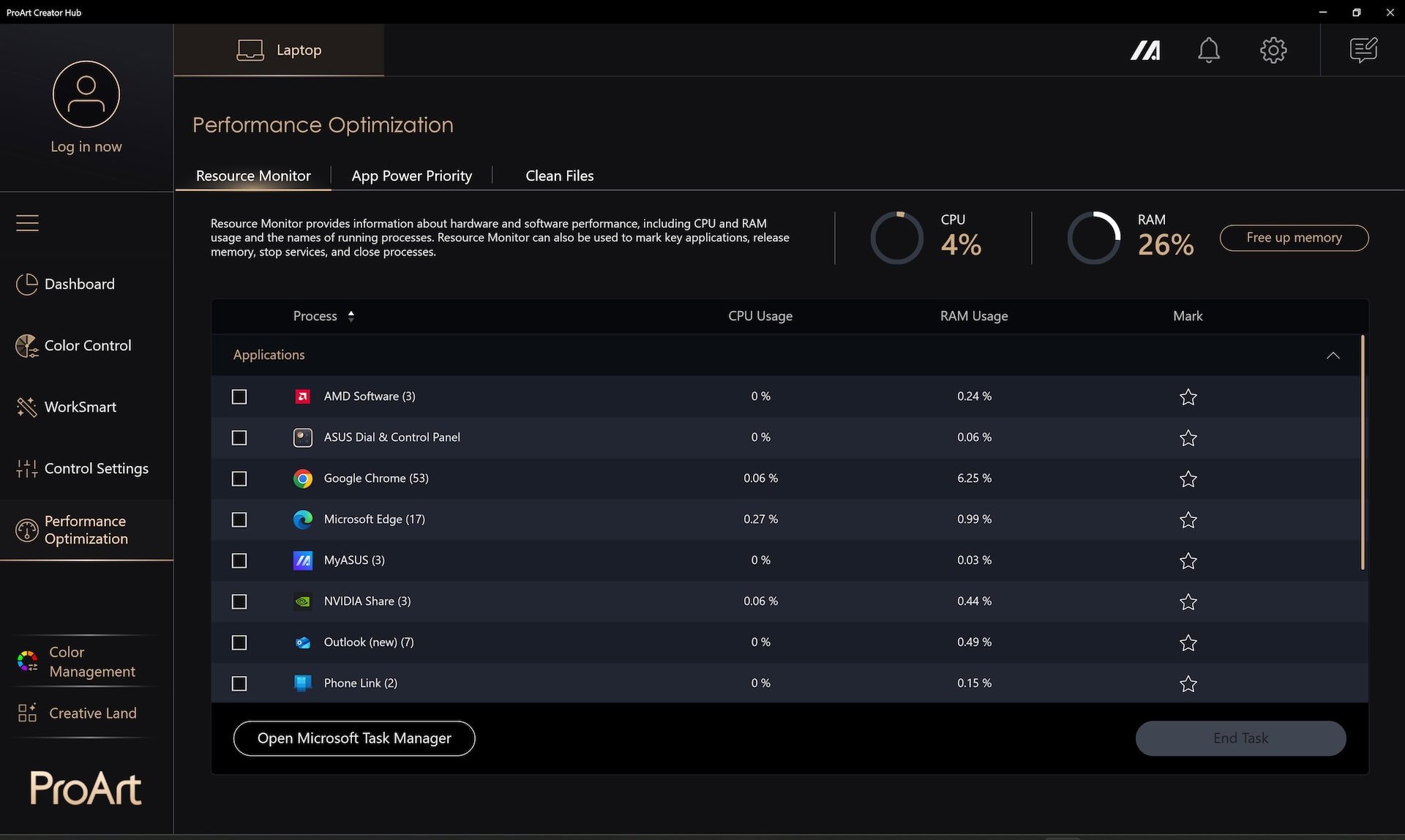Click the ProArt Creator Hub logo icon
This screenshot has height=840, width=1405.
(1145, 50)
